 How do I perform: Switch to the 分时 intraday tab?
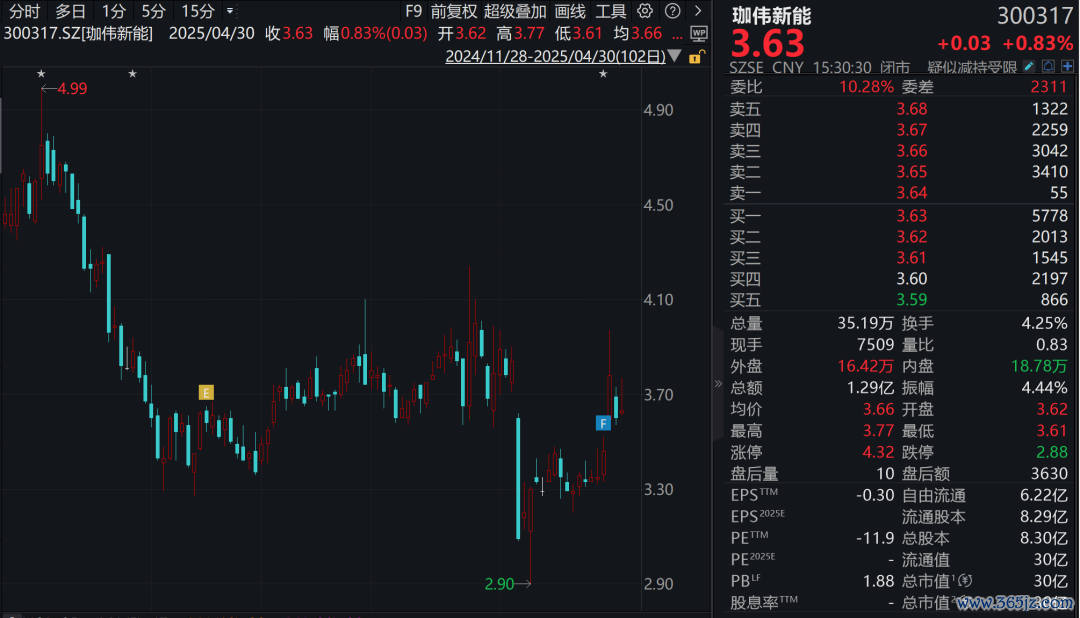24,11
